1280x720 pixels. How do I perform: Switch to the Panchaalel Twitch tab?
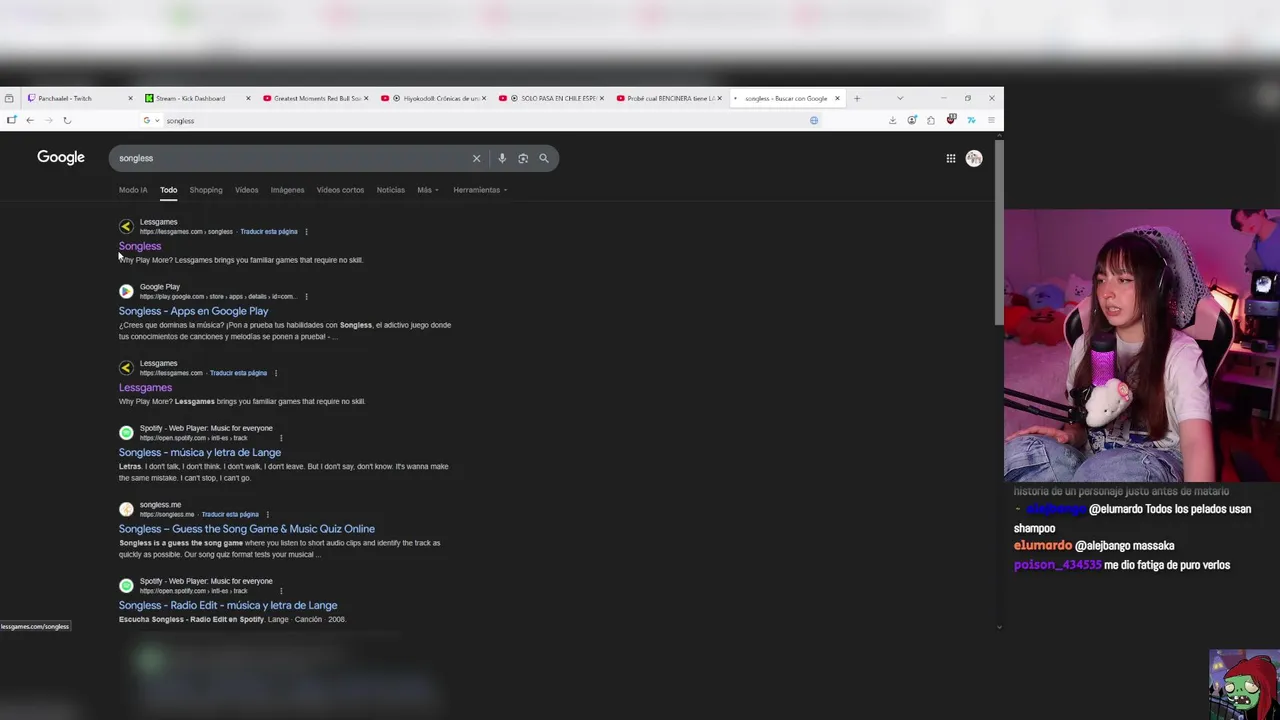click(78, 98)
